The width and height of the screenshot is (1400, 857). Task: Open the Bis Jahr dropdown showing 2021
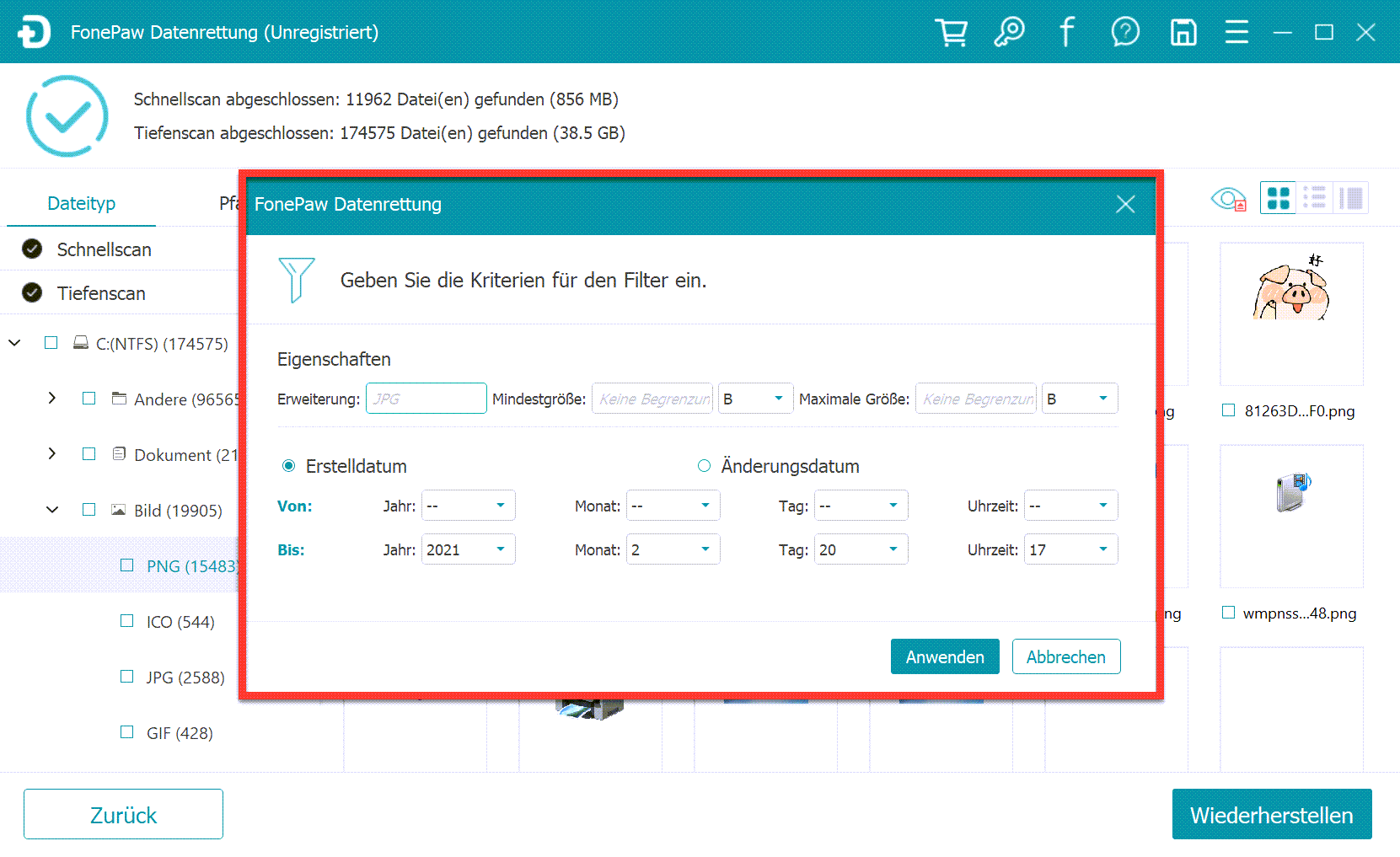click(x=468, y=549)
